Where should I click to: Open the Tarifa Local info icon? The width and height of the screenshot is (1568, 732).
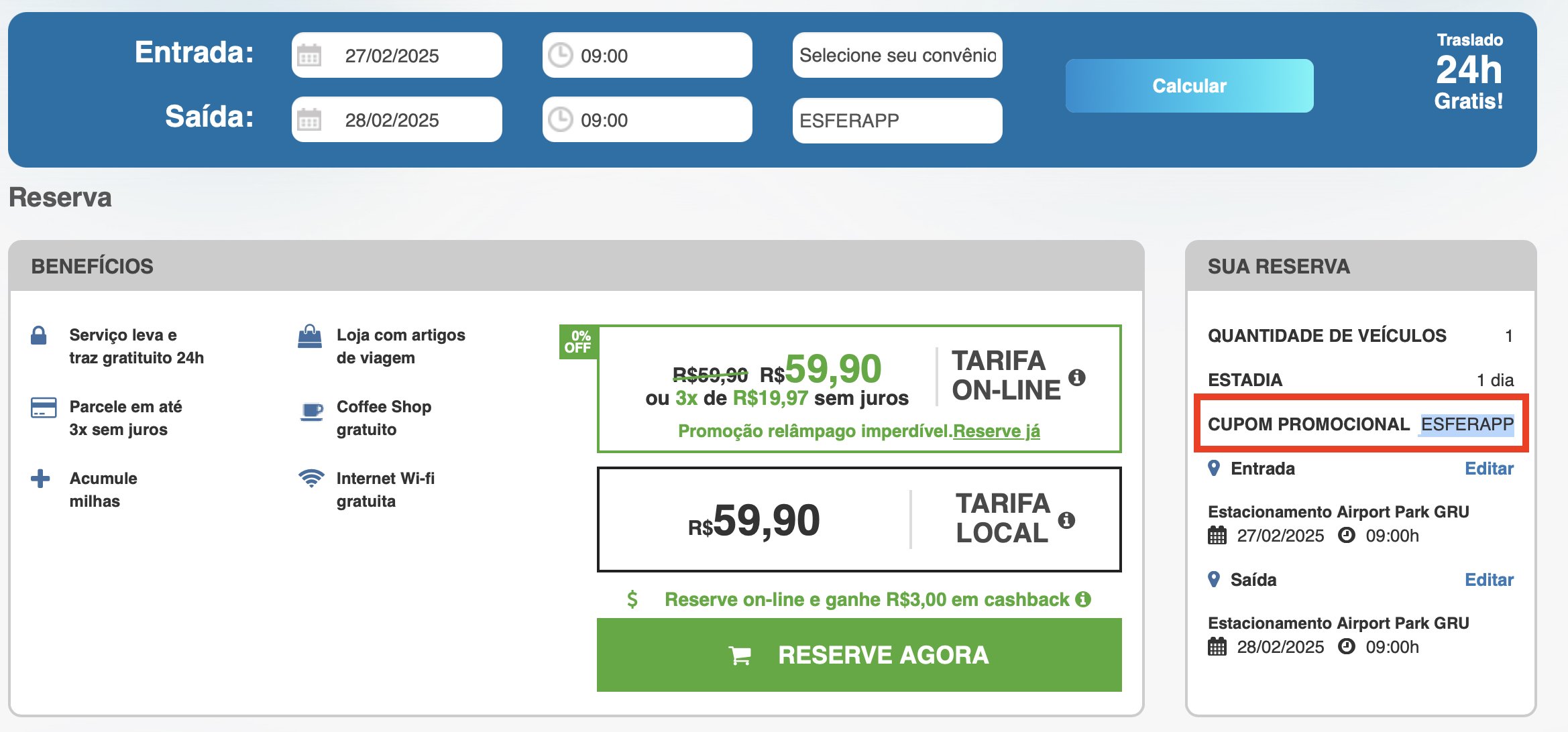click(1066, 520)
